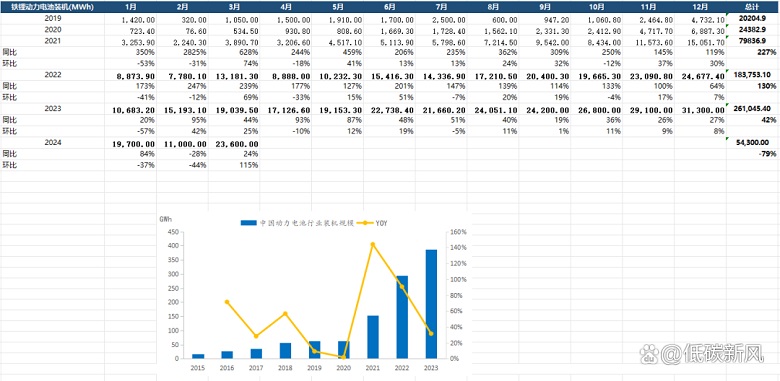
Task: Select 2024 3月 value 23,600.00
Action: [x=234, y=143]
